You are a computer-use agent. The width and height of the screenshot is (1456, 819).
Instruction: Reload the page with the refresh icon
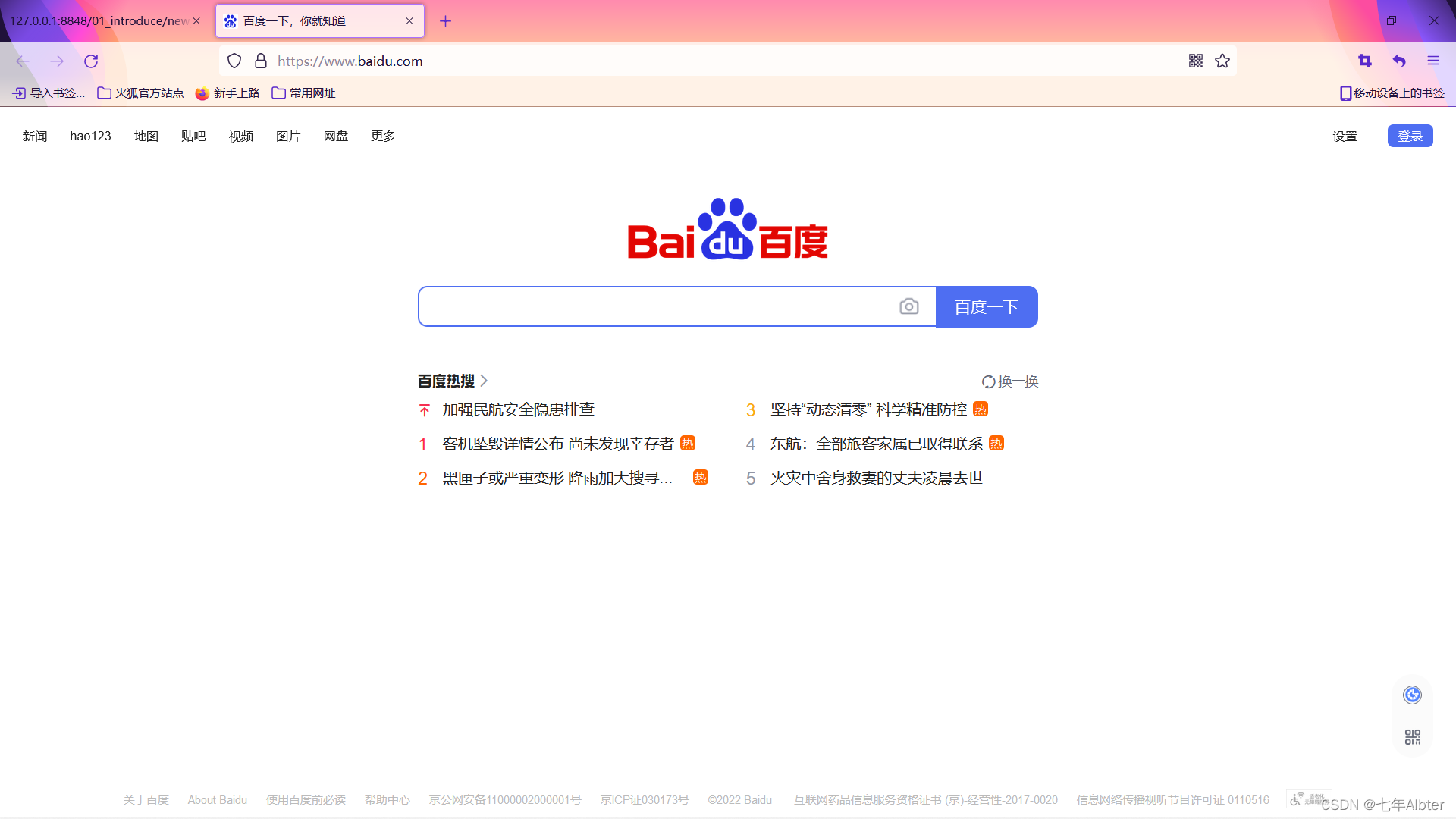(x=91, y=61)
